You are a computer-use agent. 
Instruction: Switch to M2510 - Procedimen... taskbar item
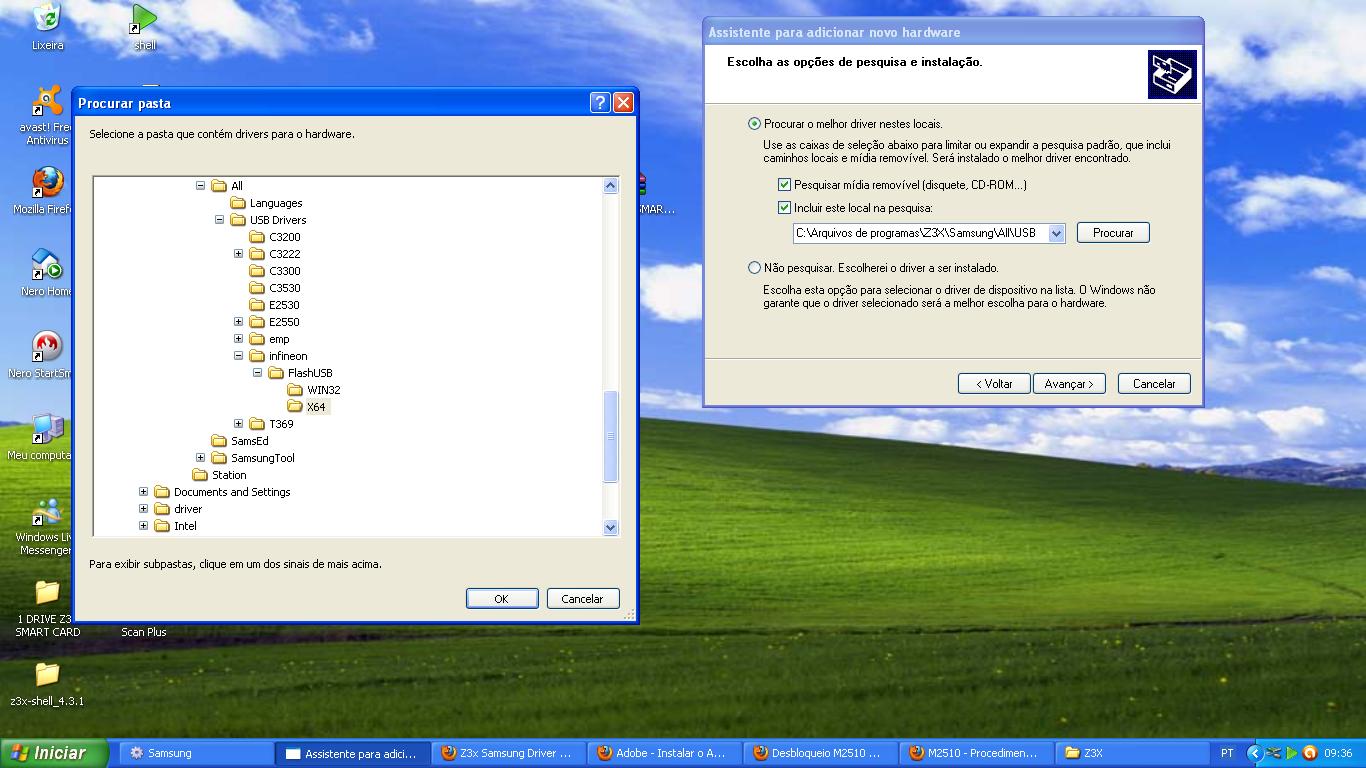click(979, 753)
